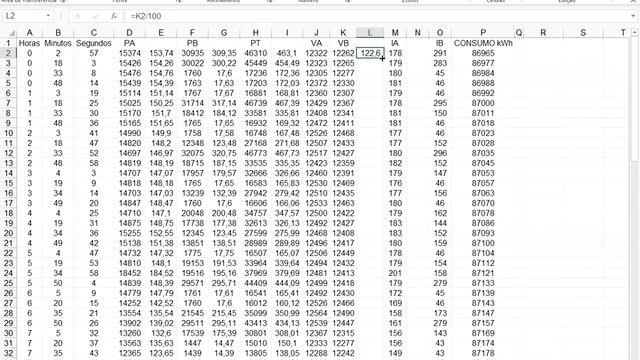Image resolution: width=640 pixels, height=360 pixels.
Task: Click the 'IB' header cell
Action: pos(440,43)
